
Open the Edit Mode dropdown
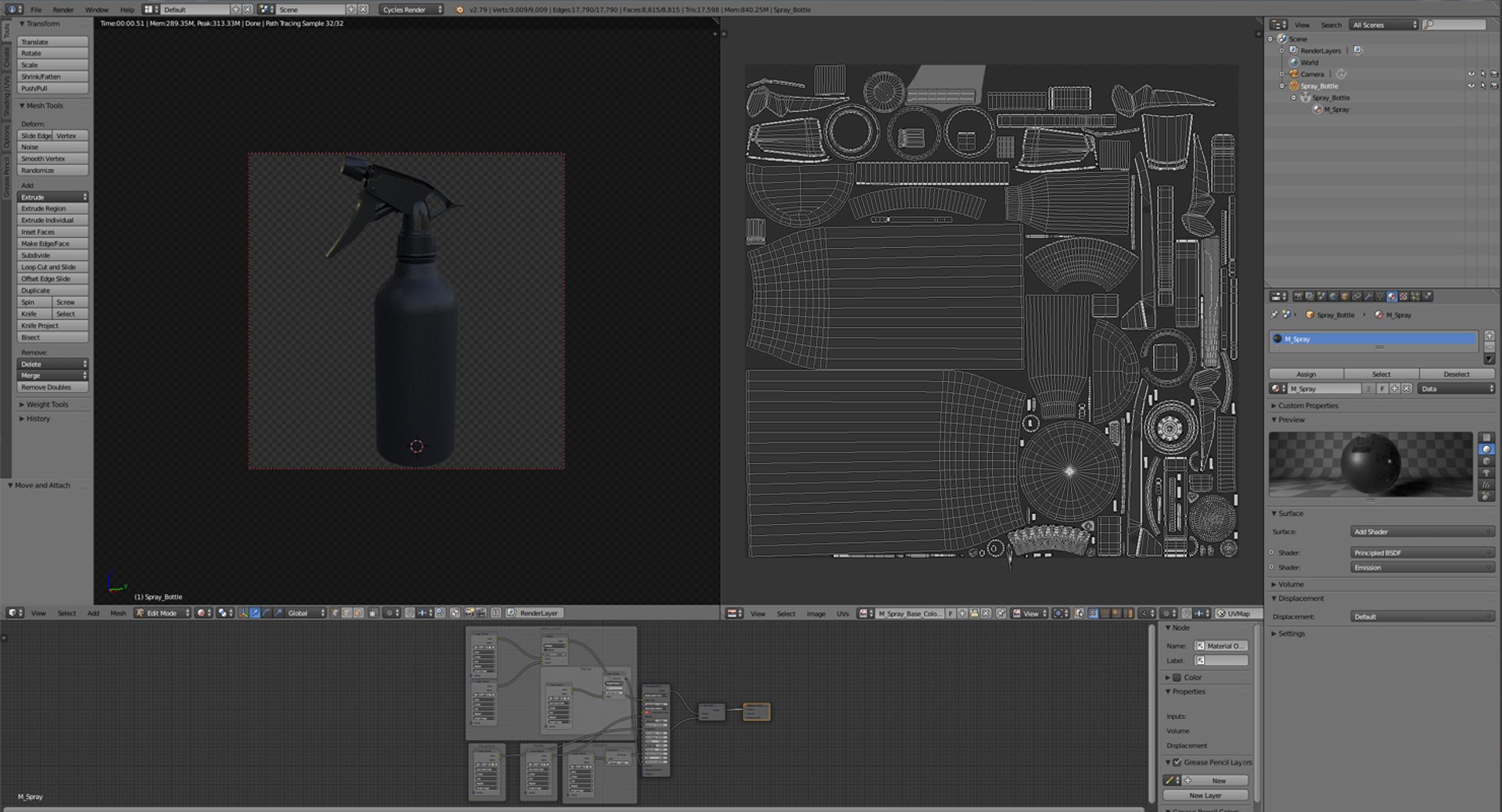point(163,613)
